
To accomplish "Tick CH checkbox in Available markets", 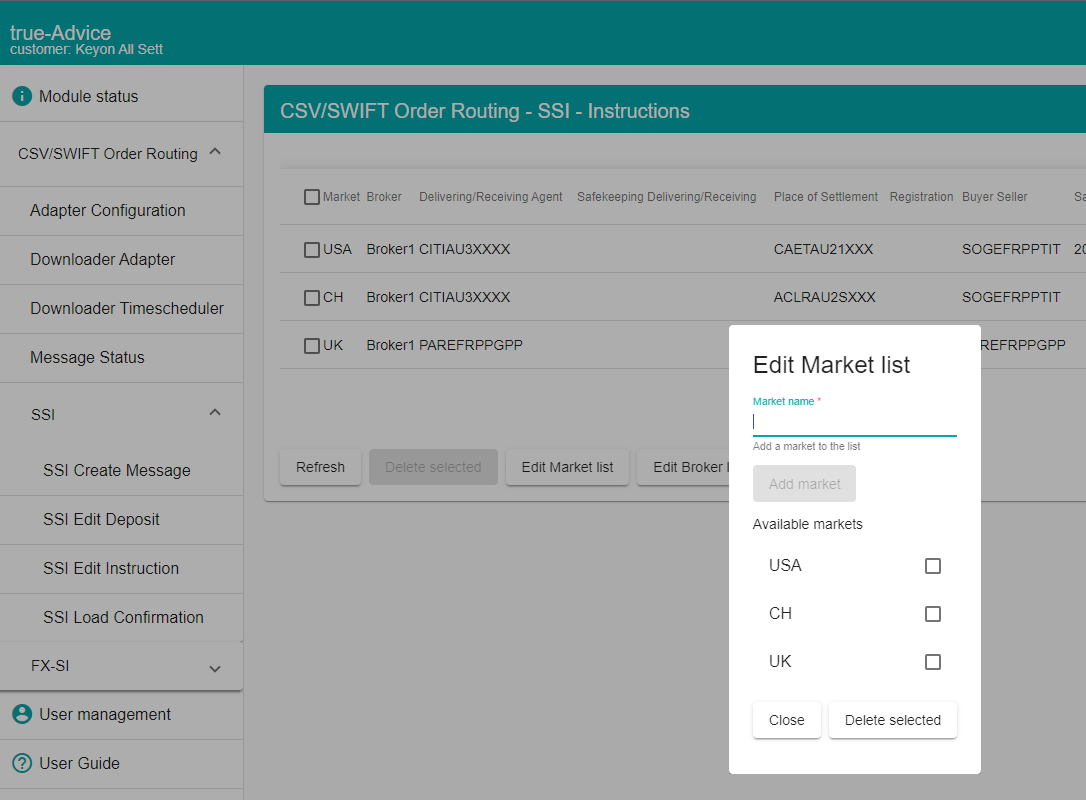I will (x=933, y=614).
